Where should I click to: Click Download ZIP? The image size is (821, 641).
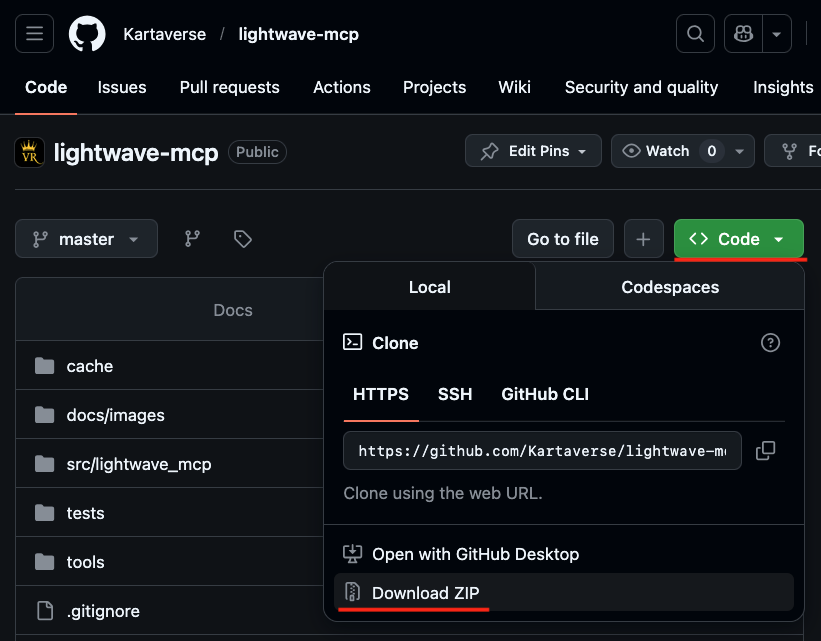(564, 592)
